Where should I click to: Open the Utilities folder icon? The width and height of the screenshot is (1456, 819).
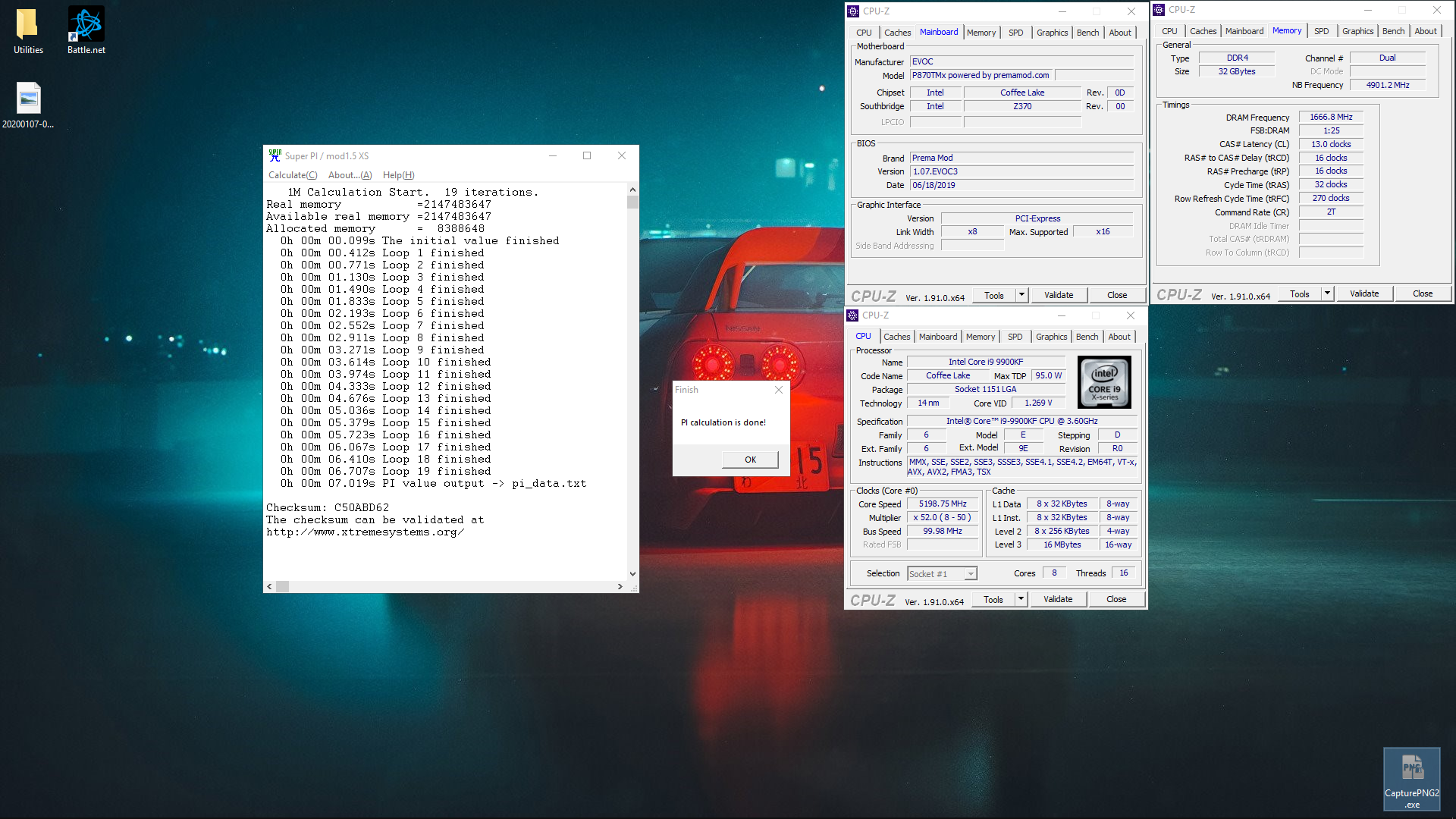pos(27,25)
